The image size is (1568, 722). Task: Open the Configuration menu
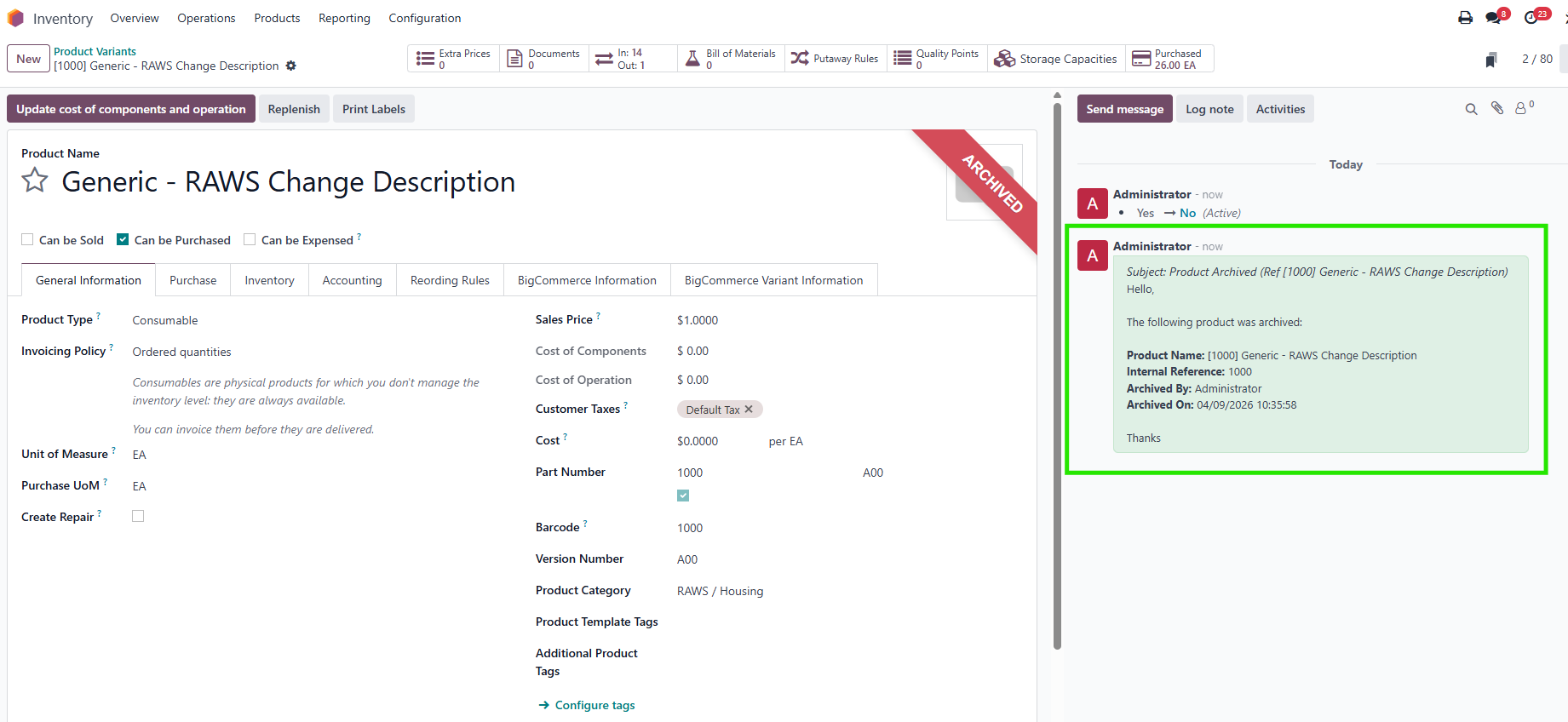(424, 18)
